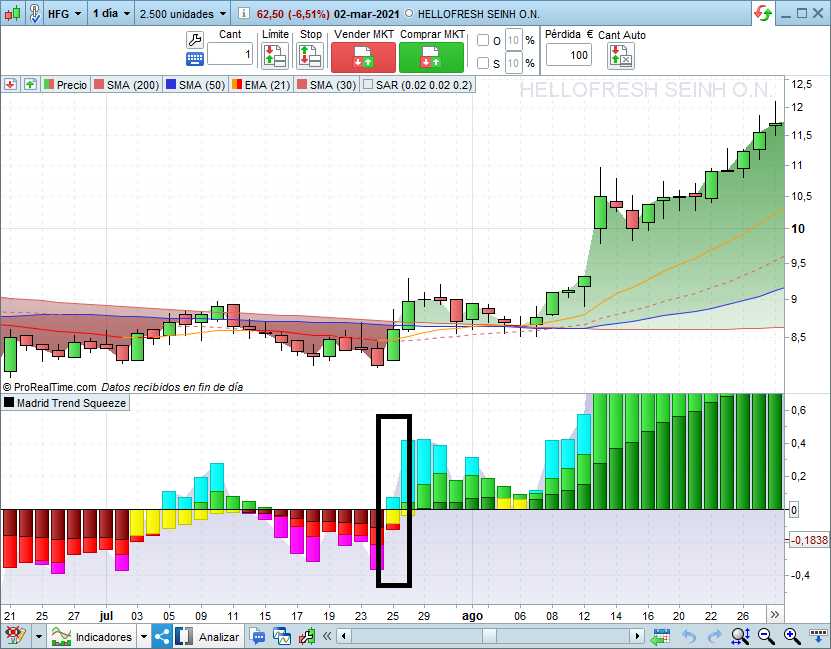Click the Analizar button

209,636
